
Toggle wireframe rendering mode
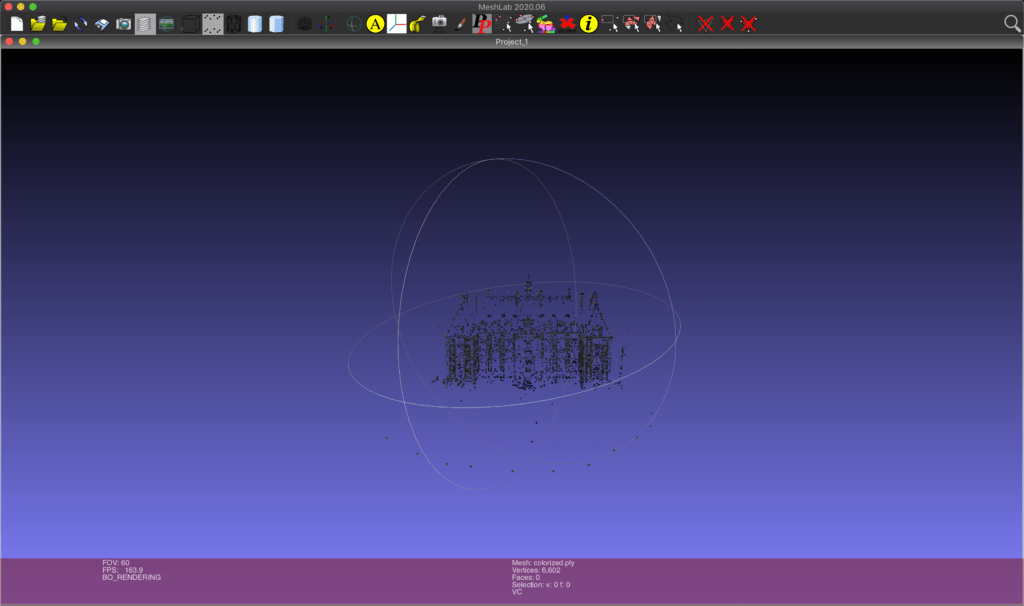[x=234, y=24]
